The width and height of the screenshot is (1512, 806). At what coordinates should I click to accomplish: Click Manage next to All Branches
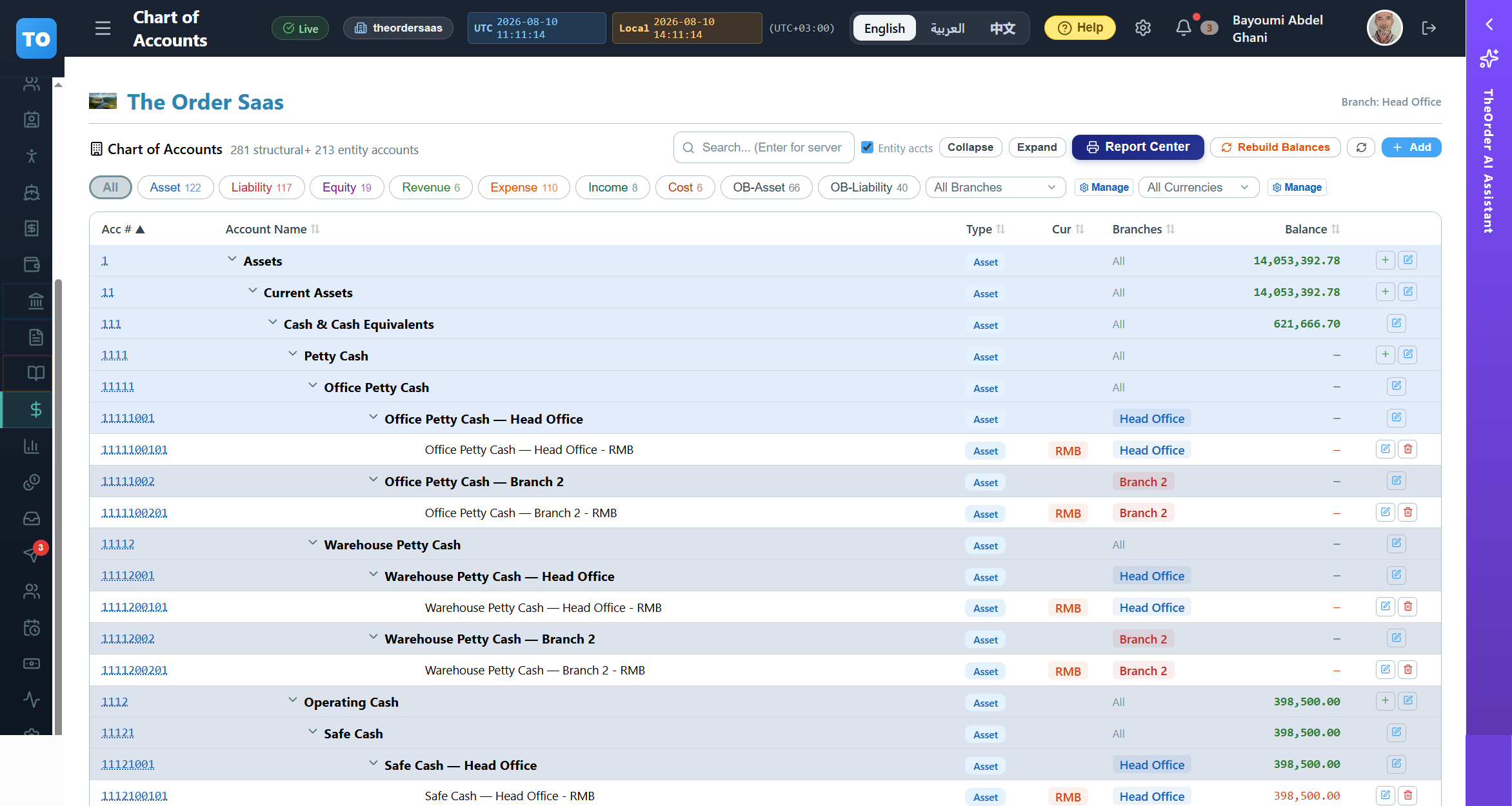1104,187
